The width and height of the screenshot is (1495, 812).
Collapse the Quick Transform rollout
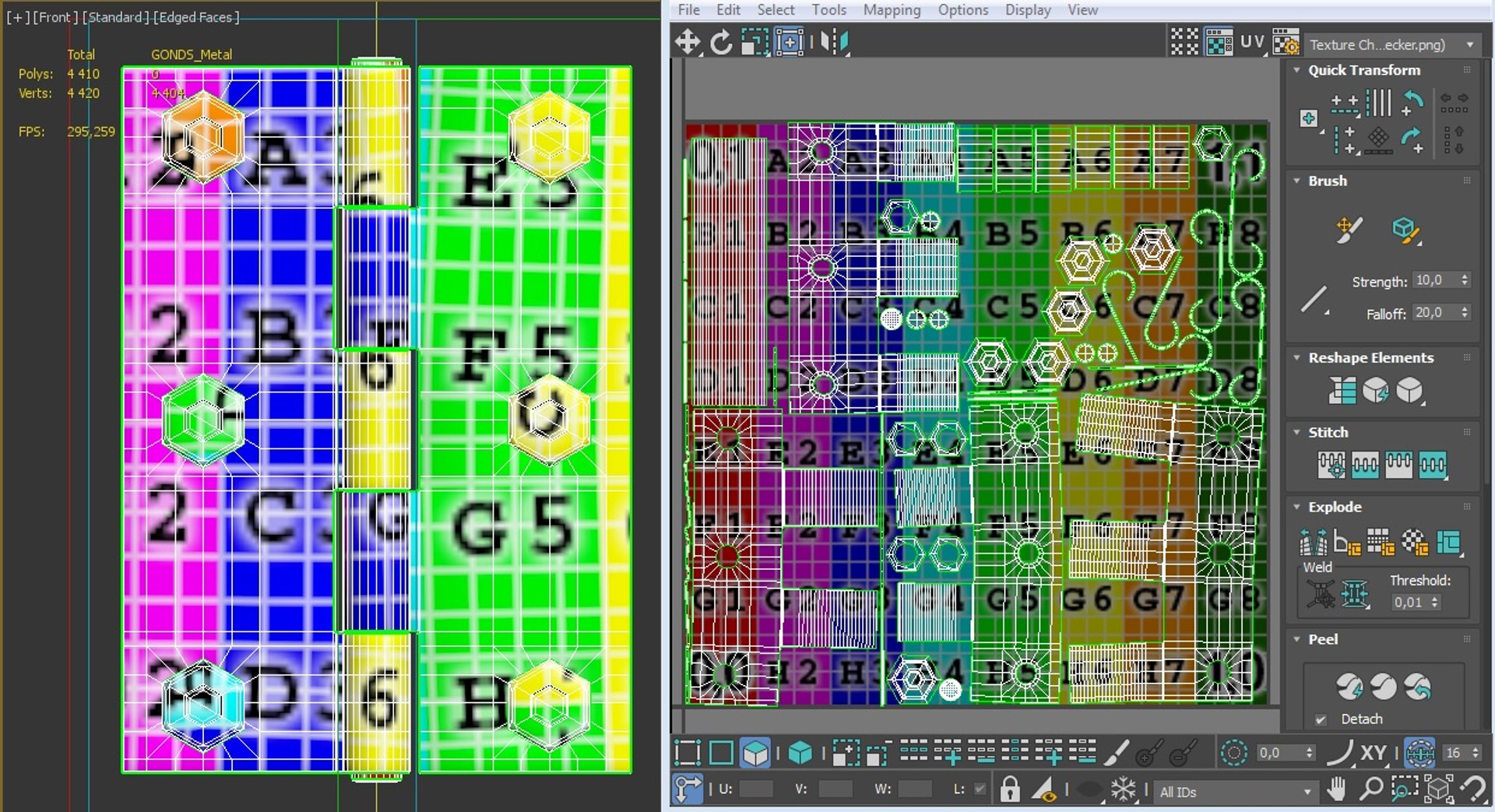[1296, 70]
